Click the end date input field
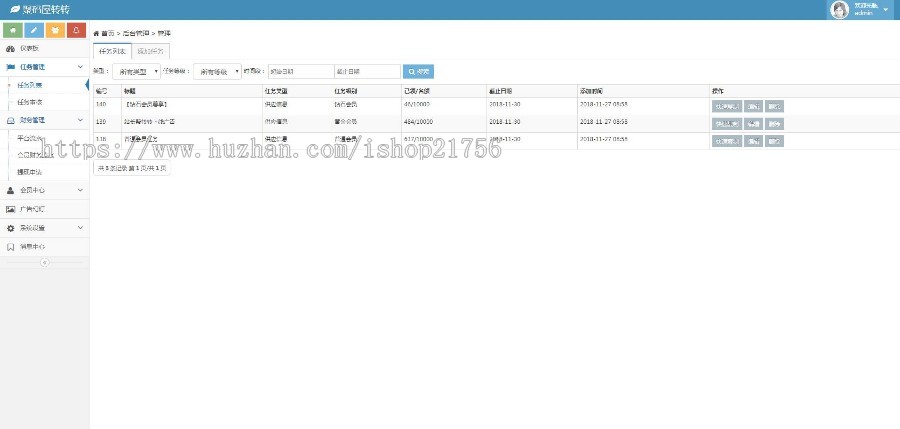Viewport: 900px width, 429px height. [x=367, y=72]
